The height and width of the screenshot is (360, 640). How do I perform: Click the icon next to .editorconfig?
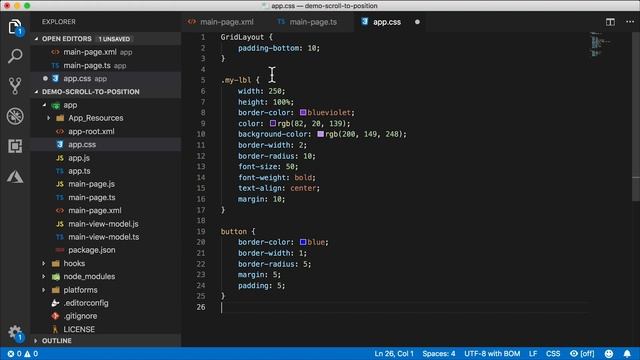(55, 303)
